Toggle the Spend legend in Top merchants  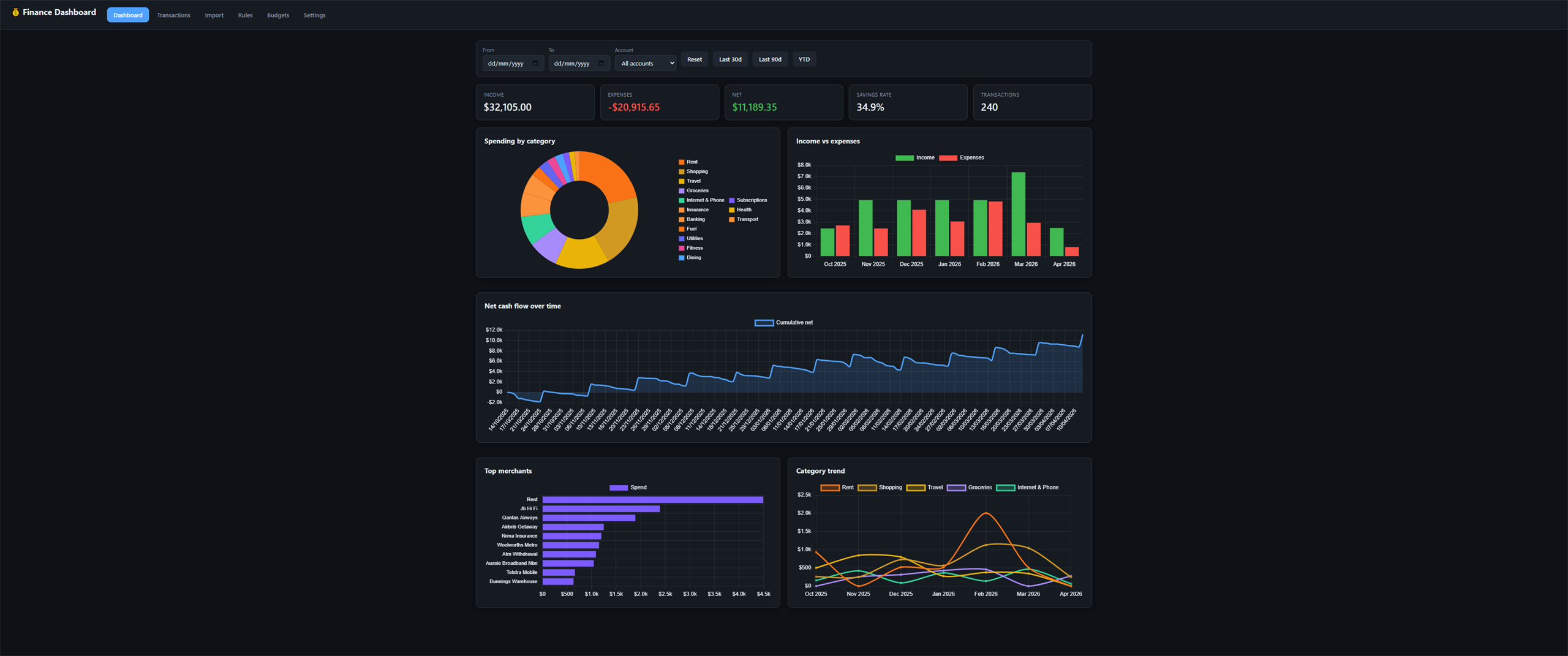628,488
